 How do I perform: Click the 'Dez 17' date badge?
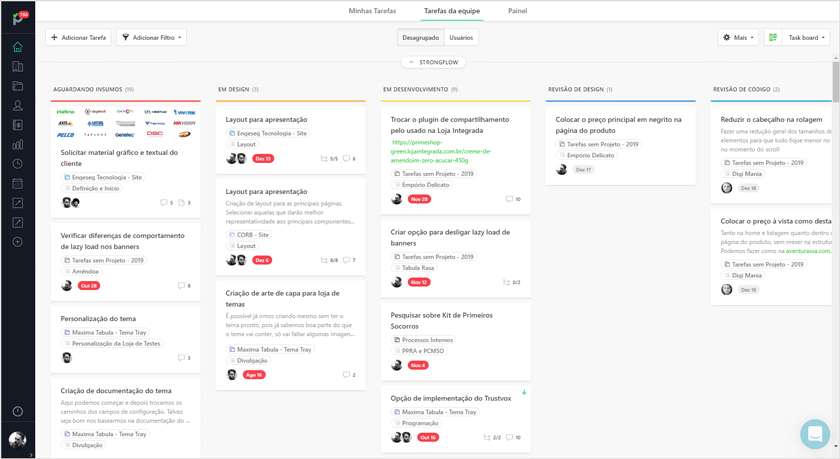point(583,169)
